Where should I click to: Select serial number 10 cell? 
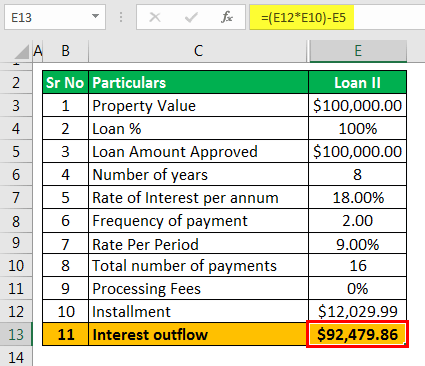point(65,311)
